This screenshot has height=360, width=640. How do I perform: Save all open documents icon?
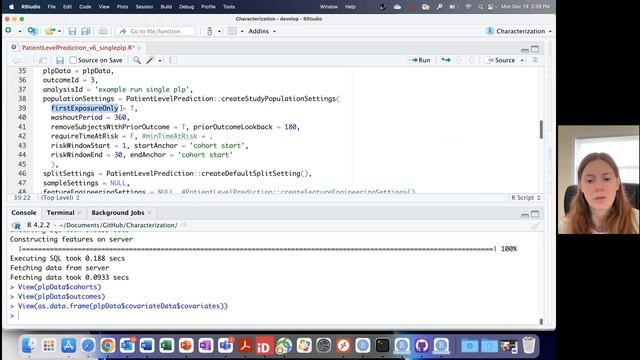(x=85, y=31)
